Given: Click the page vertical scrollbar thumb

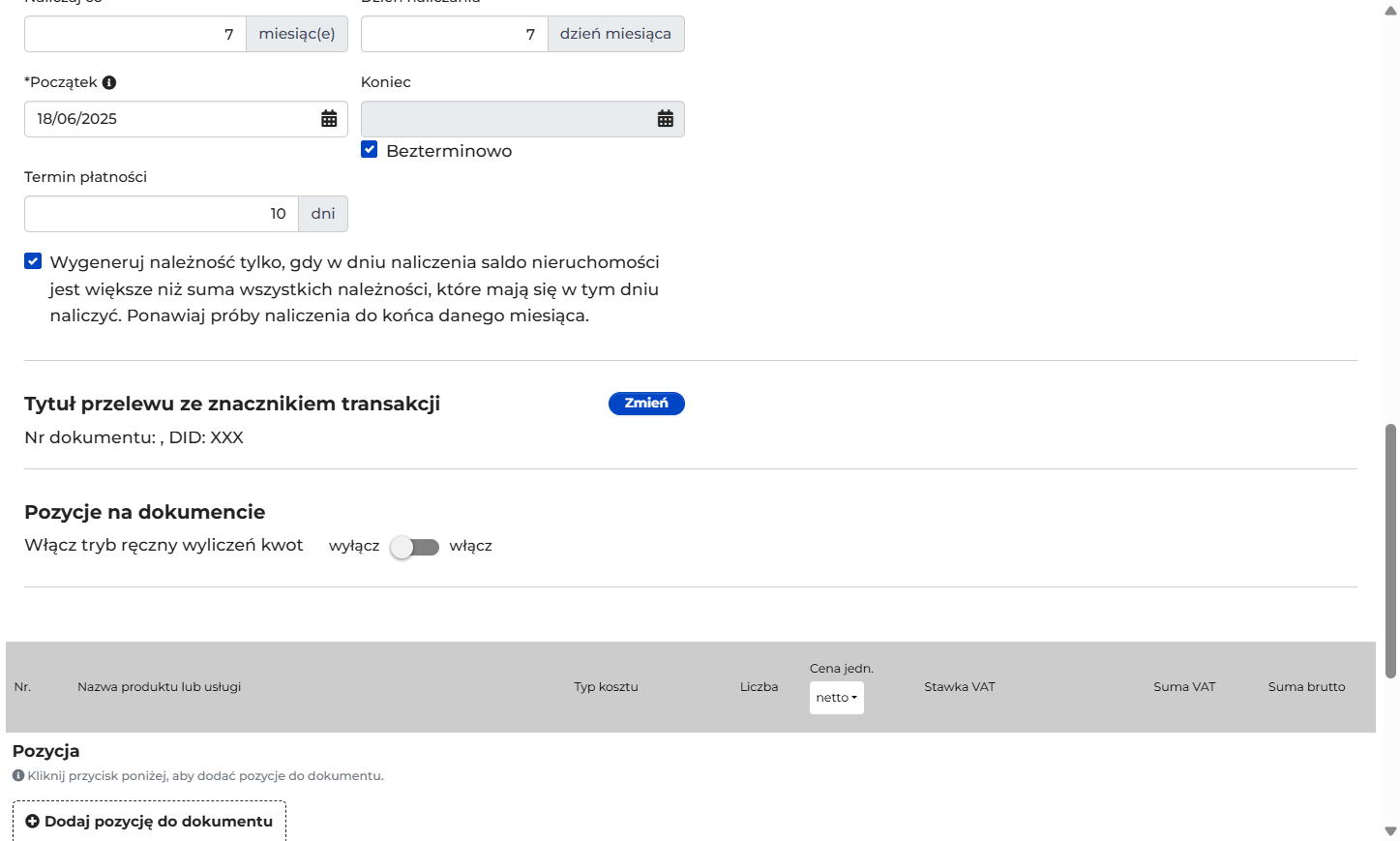Looking at the screenshot, I should pos(1390,550).
